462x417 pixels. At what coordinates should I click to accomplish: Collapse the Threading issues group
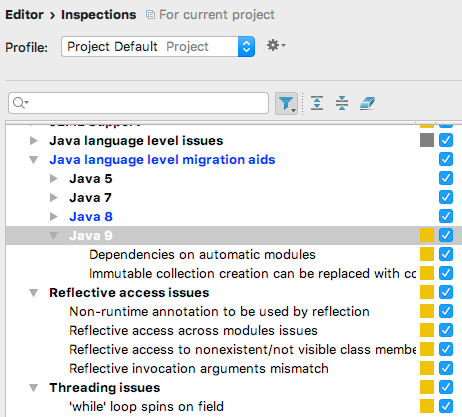(34, 388)
